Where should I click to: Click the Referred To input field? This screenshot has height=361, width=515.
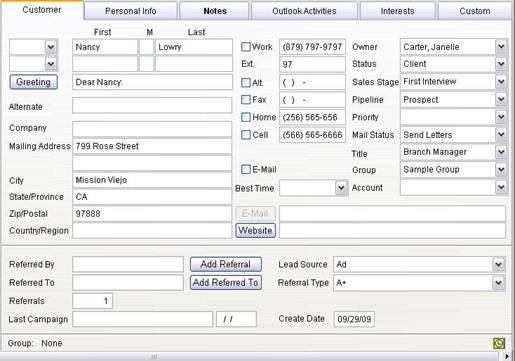coord(128,283)
